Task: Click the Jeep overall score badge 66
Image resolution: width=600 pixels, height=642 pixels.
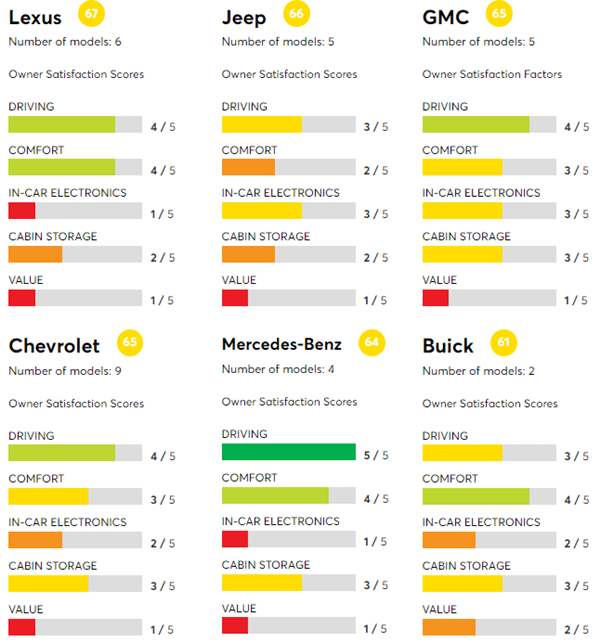Action: [x=296, y=14]
